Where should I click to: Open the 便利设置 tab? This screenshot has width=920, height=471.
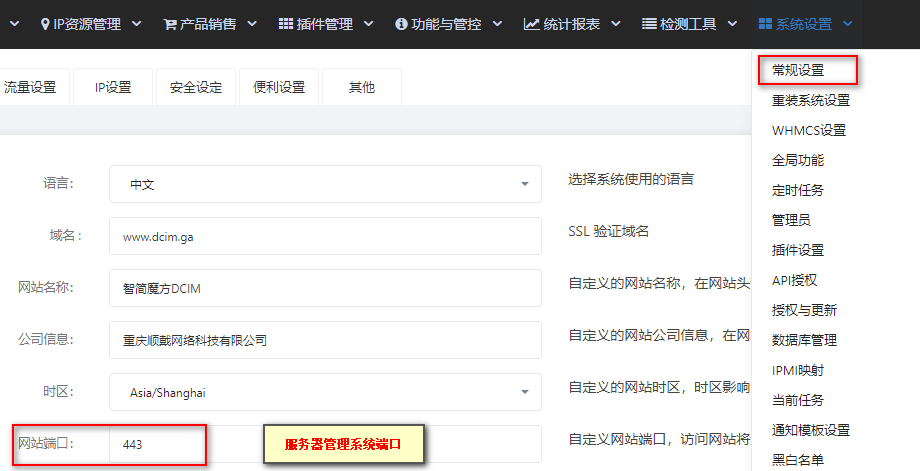pyautogui.click(x=279, y=87)
